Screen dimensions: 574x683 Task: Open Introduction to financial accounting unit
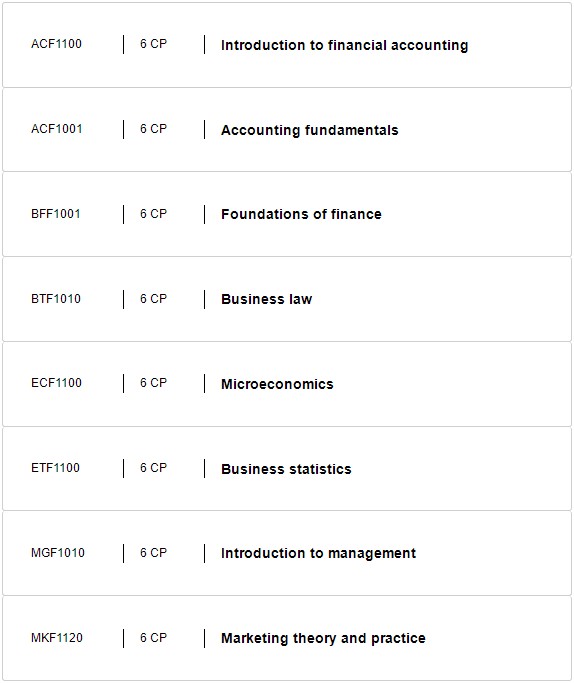(x=344, y=45)
